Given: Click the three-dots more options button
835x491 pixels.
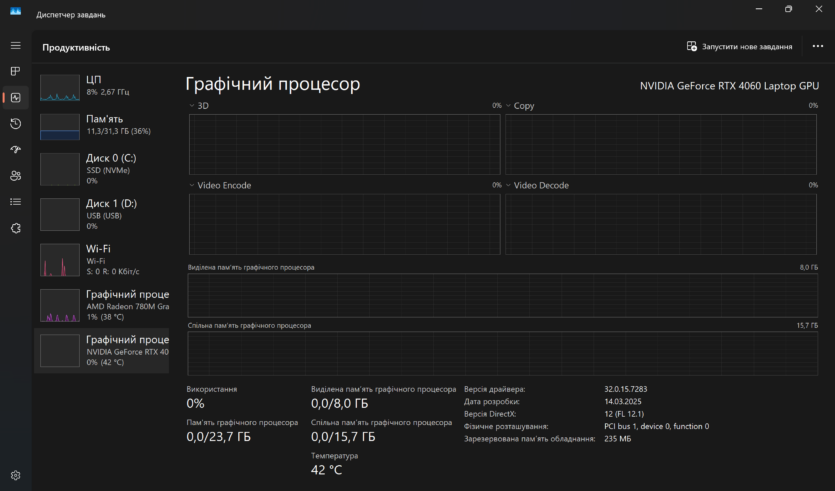Looking at the screenshot, I should pyautogui.click(x=817, y=46).
